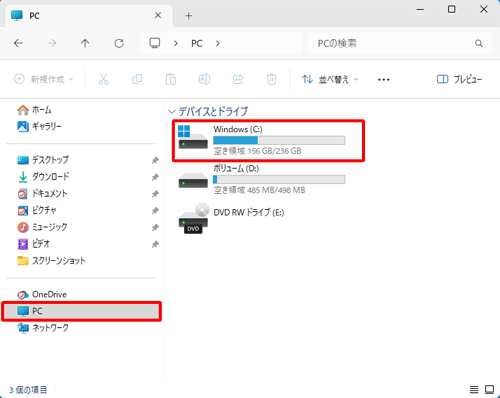Click the pin icon beside ドキュメント

[155, 194]
